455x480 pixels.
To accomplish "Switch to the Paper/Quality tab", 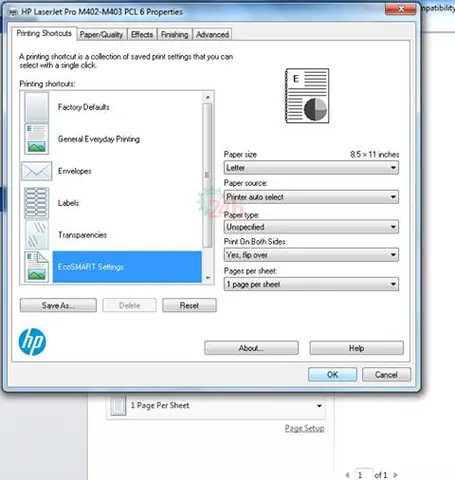I will point(101,35).
